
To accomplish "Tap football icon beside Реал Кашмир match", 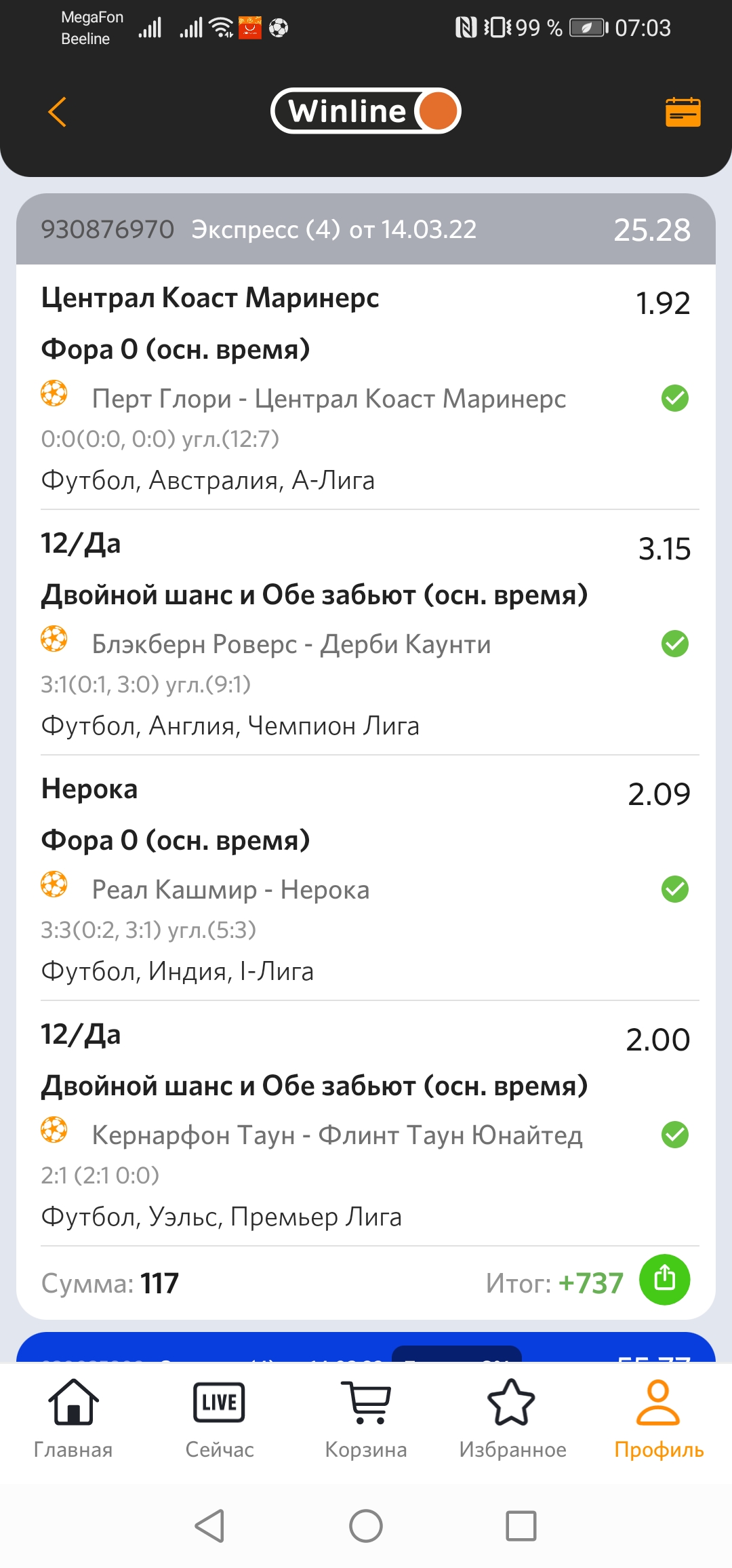I will coord(54,884).
